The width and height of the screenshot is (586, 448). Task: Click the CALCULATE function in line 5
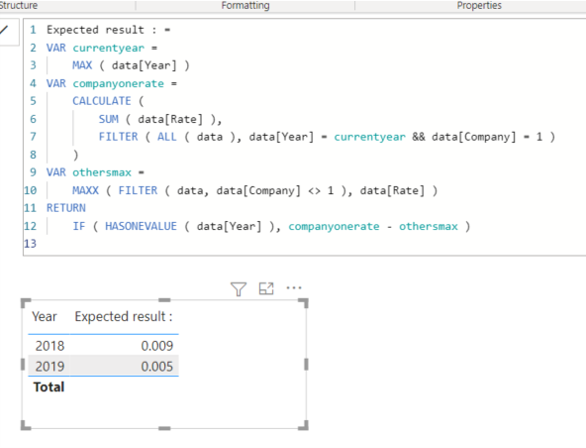pos(102,101)
